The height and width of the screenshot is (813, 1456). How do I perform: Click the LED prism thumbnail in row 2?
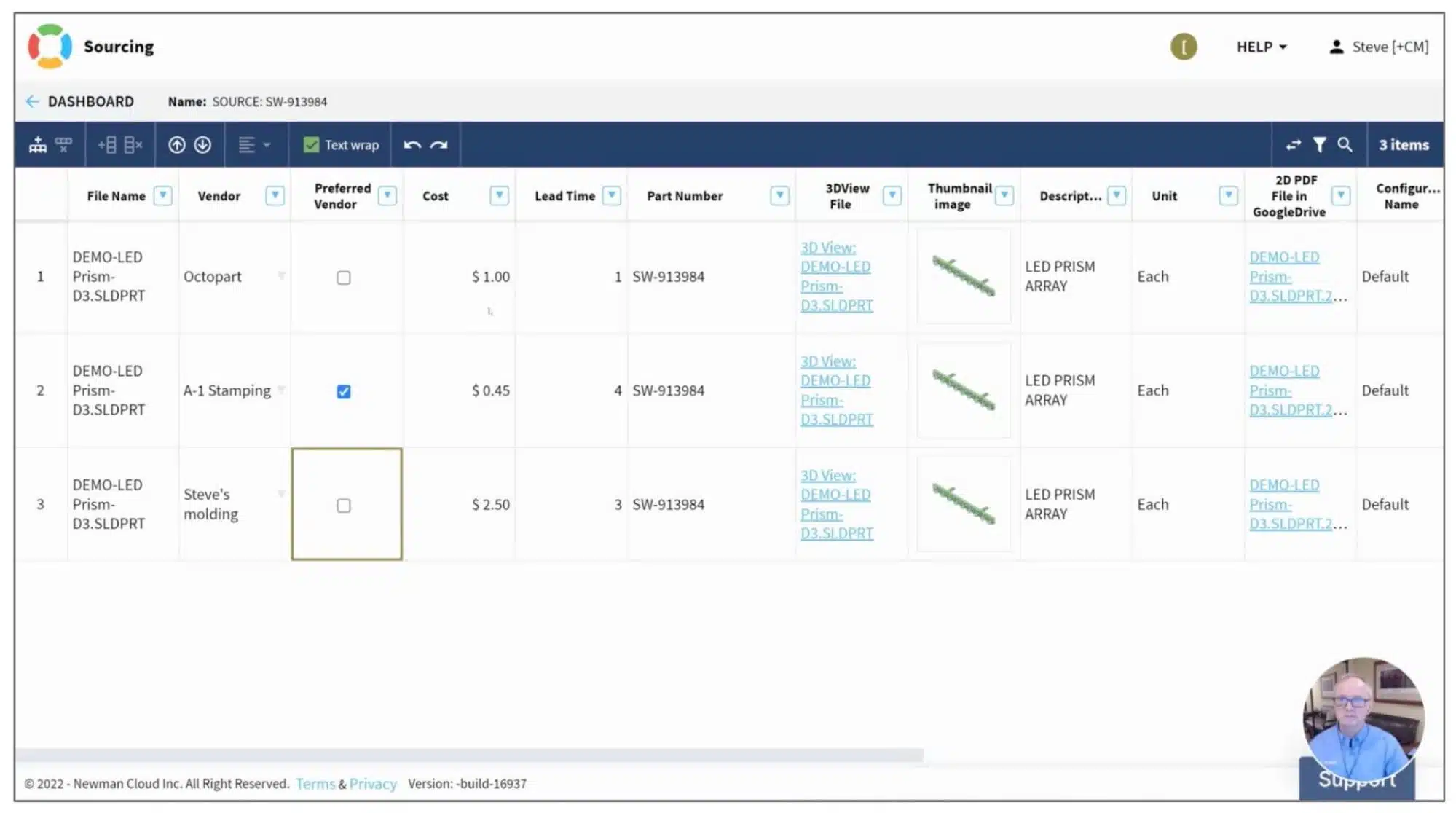pos(964,390)
